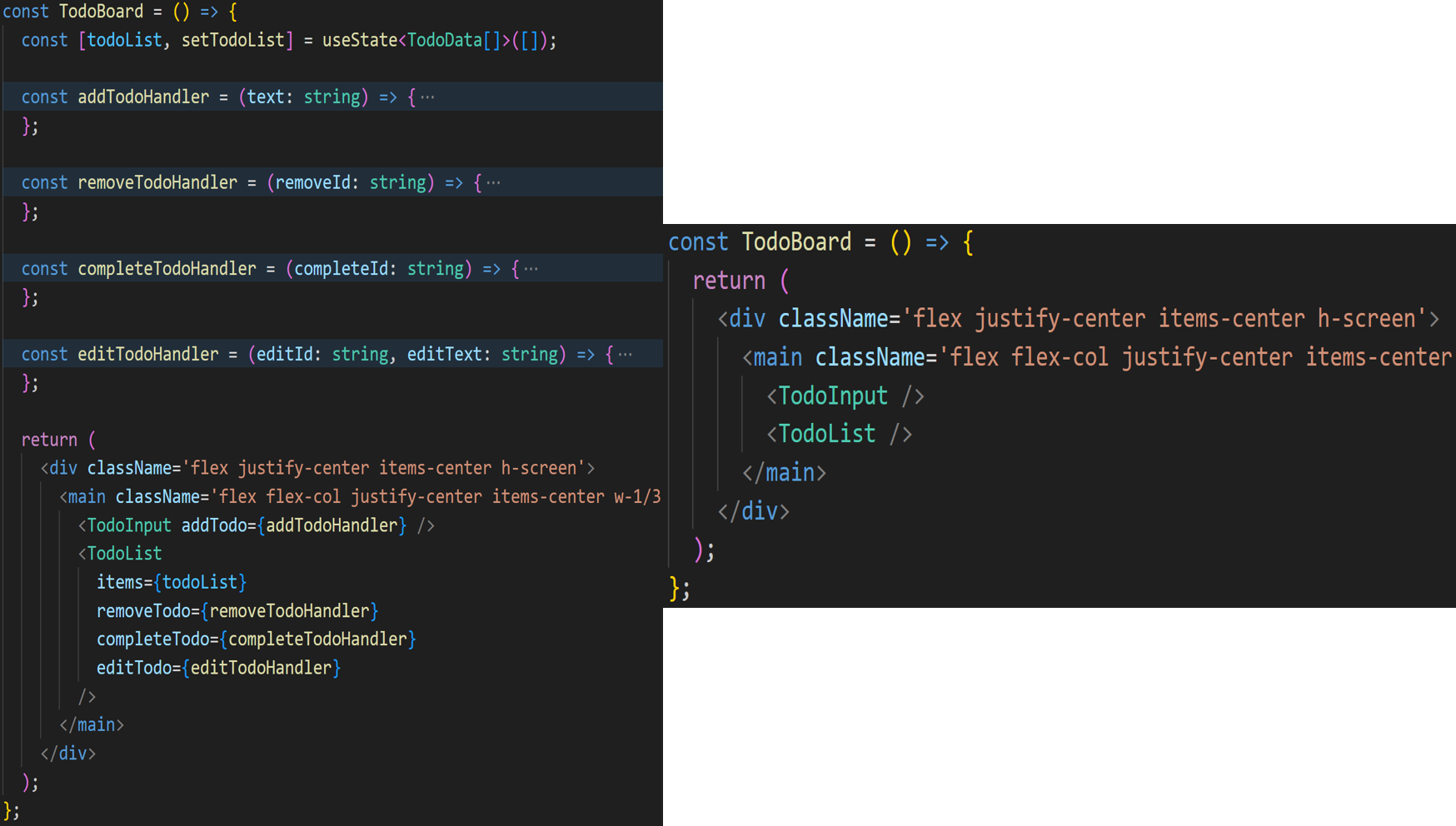Click 'return' keyword in the left code

[49, 440]
